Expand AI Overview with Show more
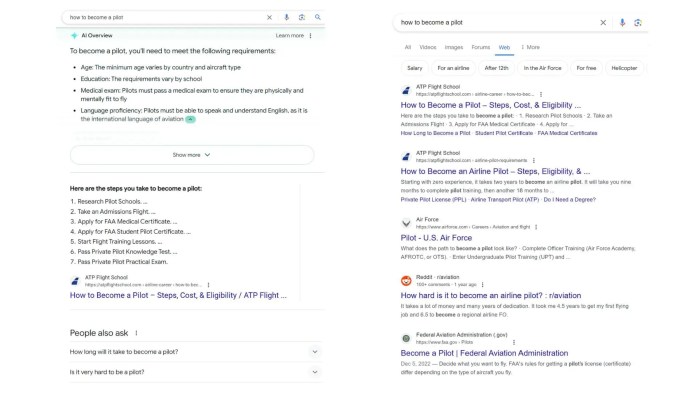The width and height of the screenshot is (700, 393). pos(192,155)
